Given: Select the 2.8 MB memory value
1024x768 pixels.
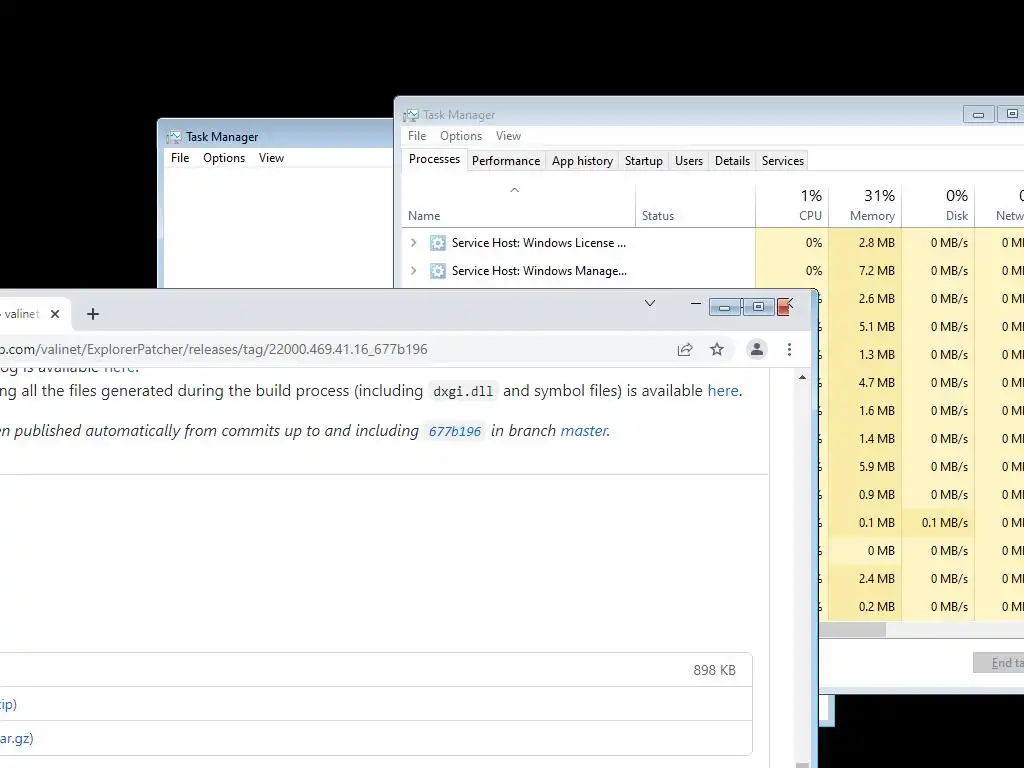Looking at the screenshot, I should 876,243.
